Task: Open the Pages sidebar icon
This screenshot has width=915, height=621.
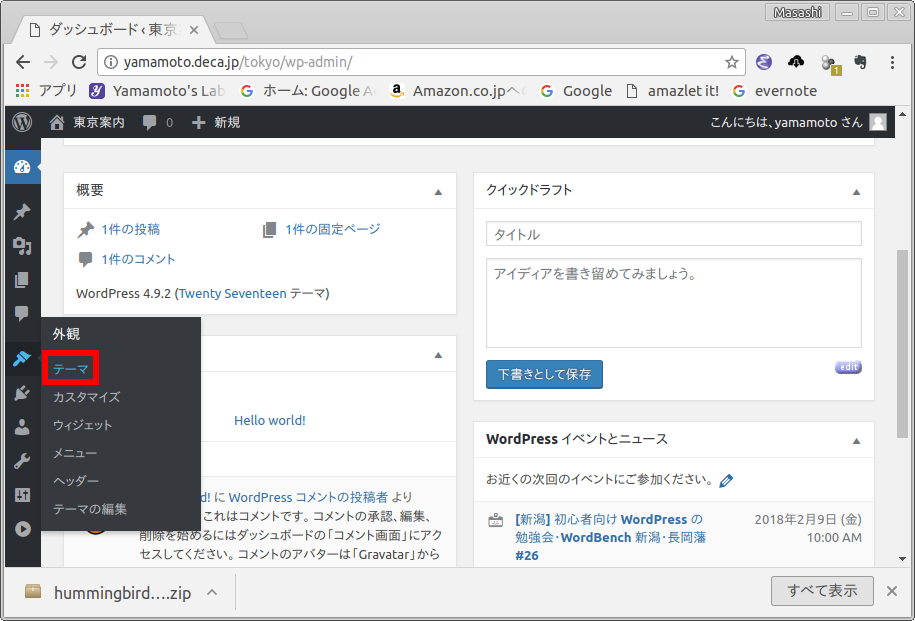Action: (x=21, y=280)
